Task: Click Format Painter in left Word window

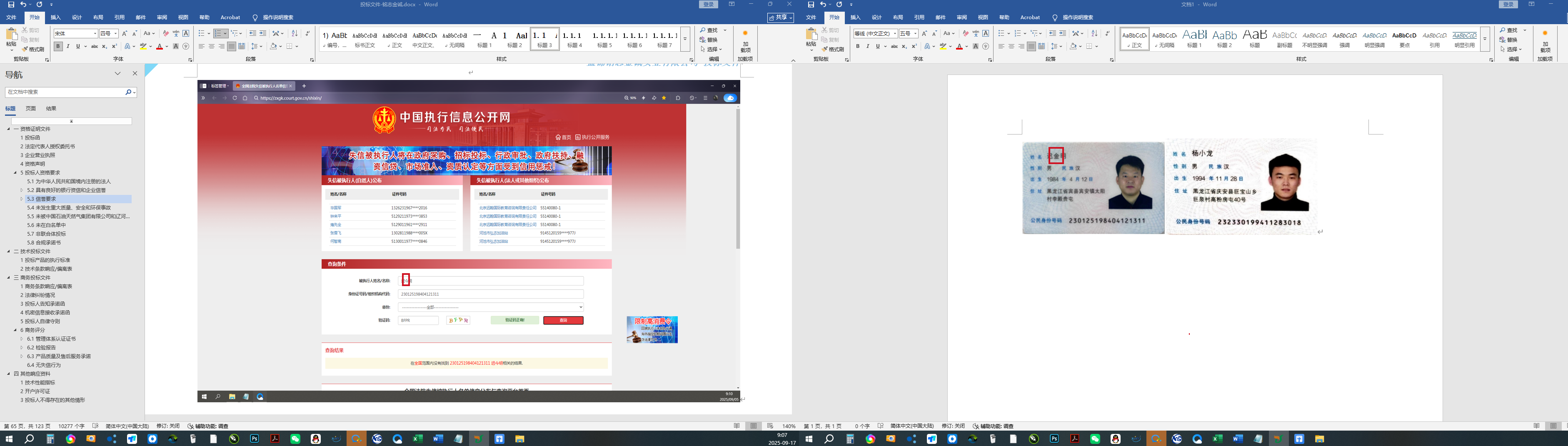Action: point(33,49)
